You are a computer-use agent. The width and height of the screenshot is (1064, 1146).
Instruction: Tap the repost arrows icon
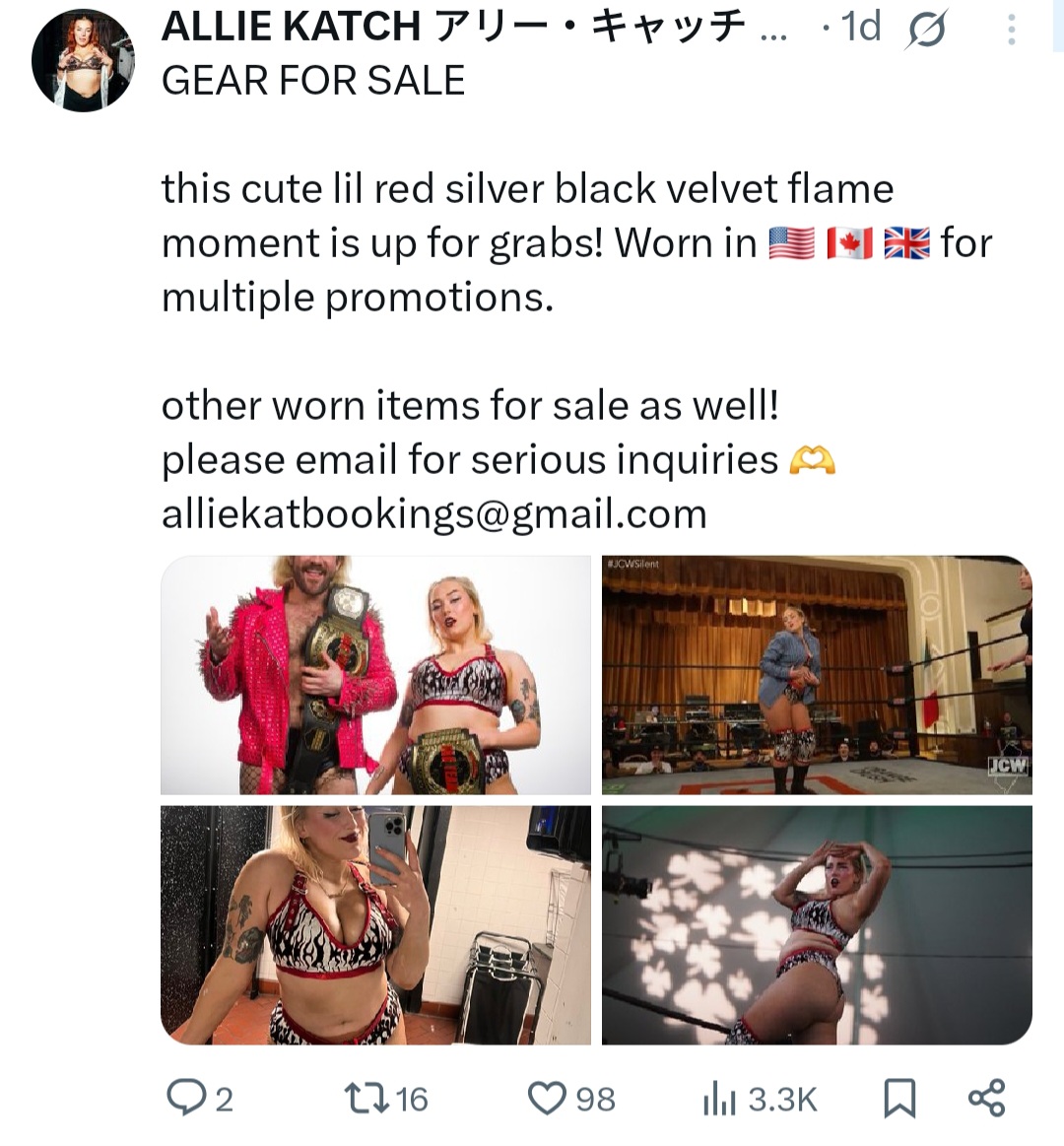coord(368,1099)
